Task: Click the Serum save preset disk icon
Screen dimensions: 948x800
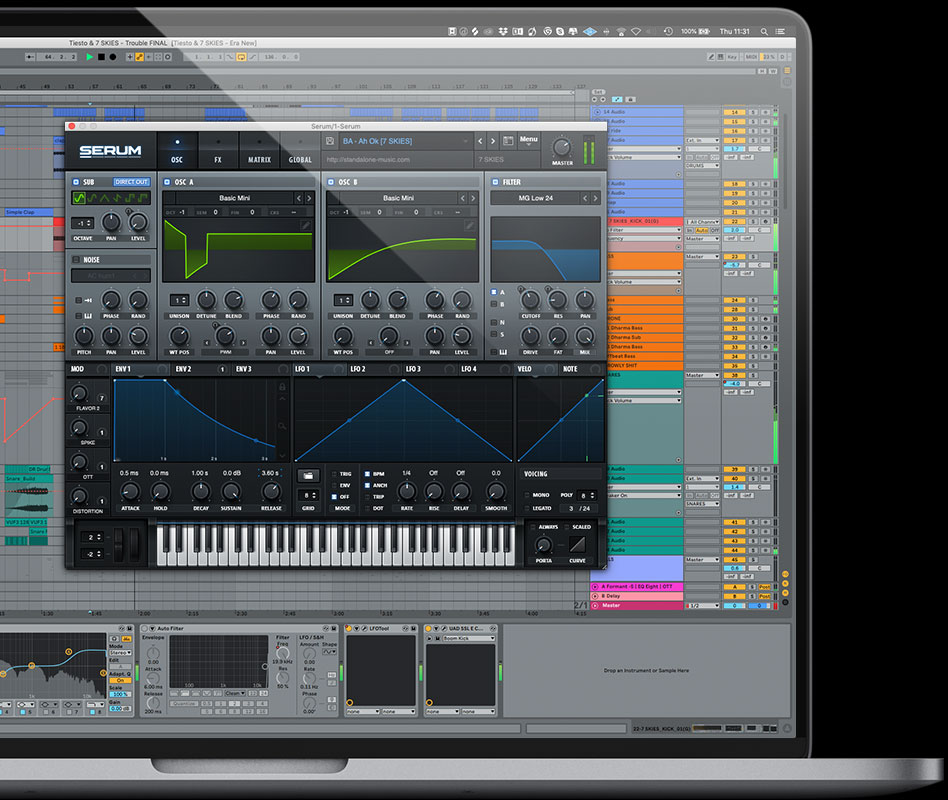Action: [330, 141]
